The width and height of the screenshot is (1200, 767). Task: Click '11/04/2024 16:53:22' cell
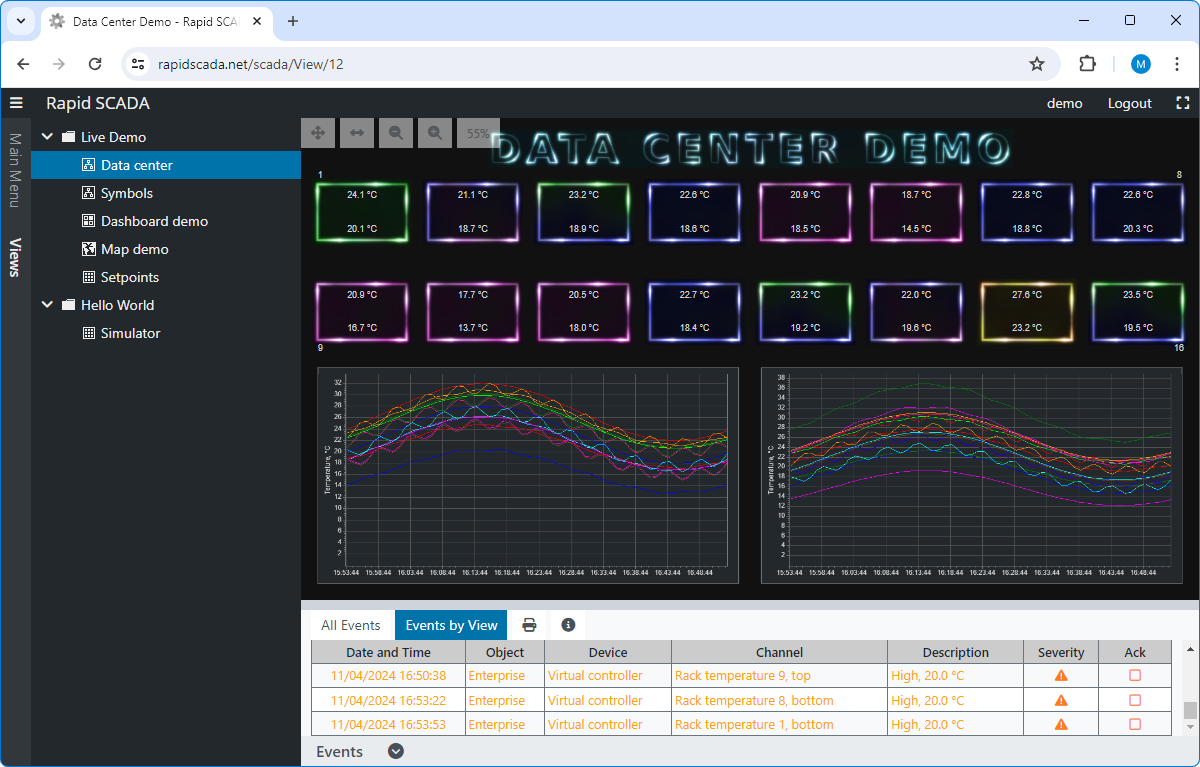coord(388,700)
